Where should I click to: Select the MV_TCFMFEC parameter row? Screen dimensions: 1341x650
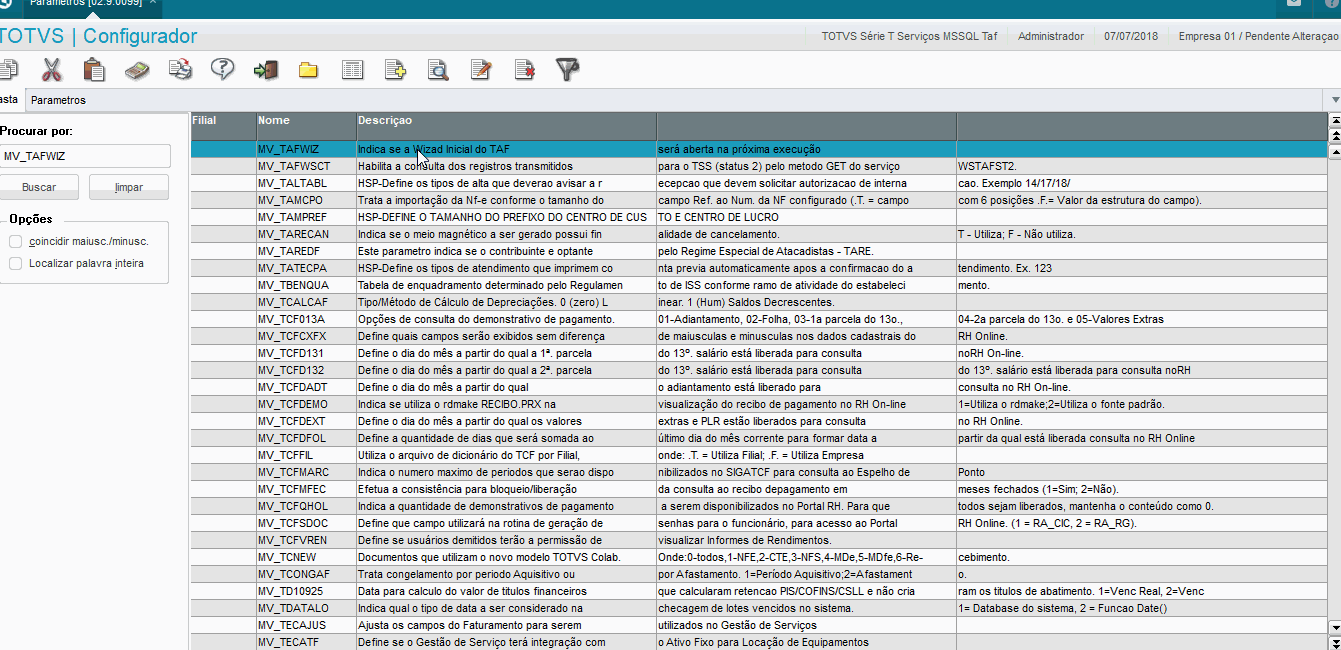(x=758, y=489)
